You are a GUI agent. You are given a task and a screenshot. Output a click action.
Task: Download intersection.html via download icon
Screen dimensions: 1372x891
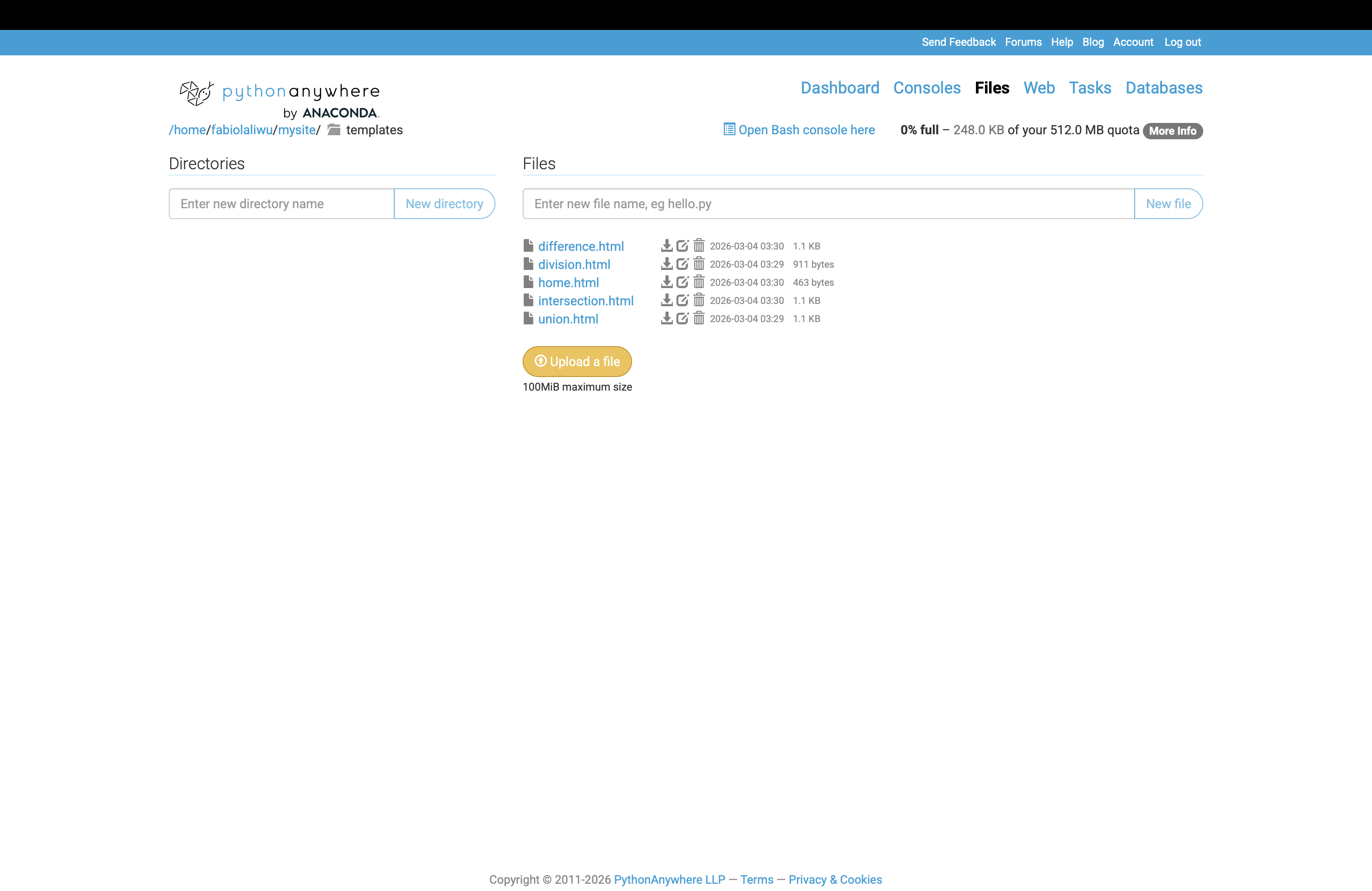coord(666,300)
